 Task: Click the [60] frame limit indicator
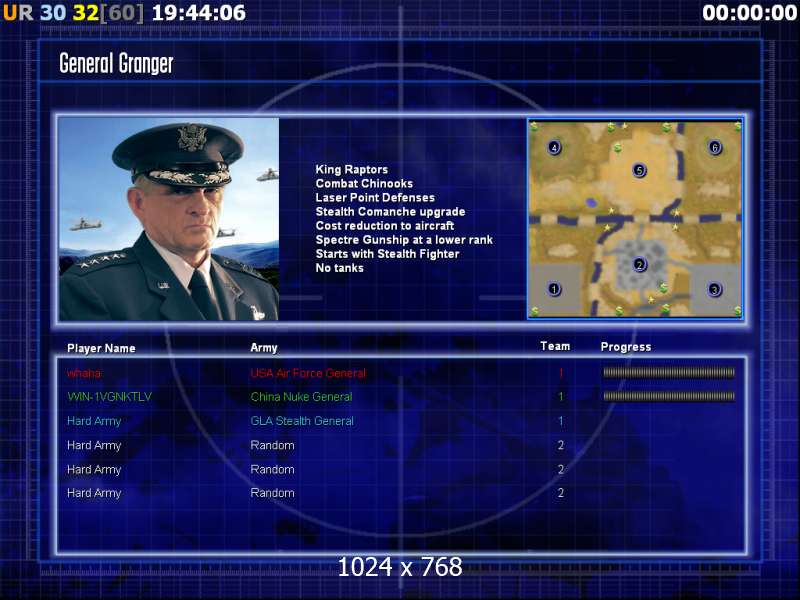[x=122, y=13]
